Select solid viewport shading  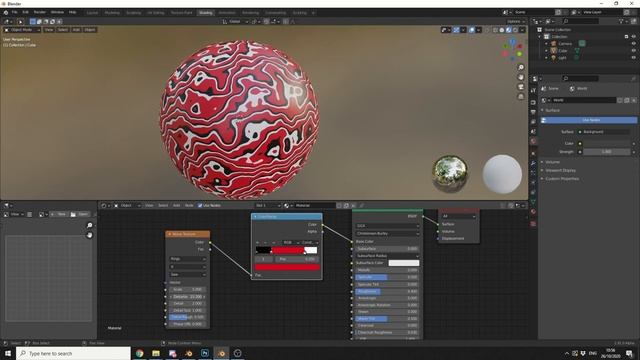click(502, 30)
